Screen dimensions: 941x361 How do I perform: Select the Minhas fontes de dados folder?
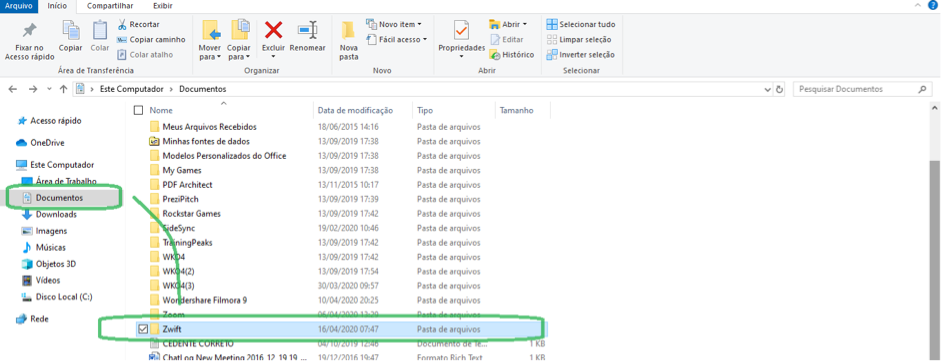coord(206,142)
